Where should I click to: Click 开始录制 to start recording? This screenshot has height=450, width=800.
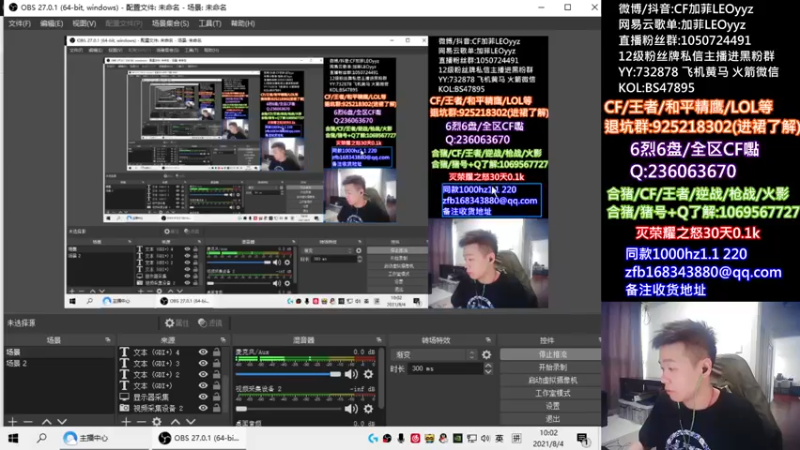pyautogui.click(x=551, y=367)
